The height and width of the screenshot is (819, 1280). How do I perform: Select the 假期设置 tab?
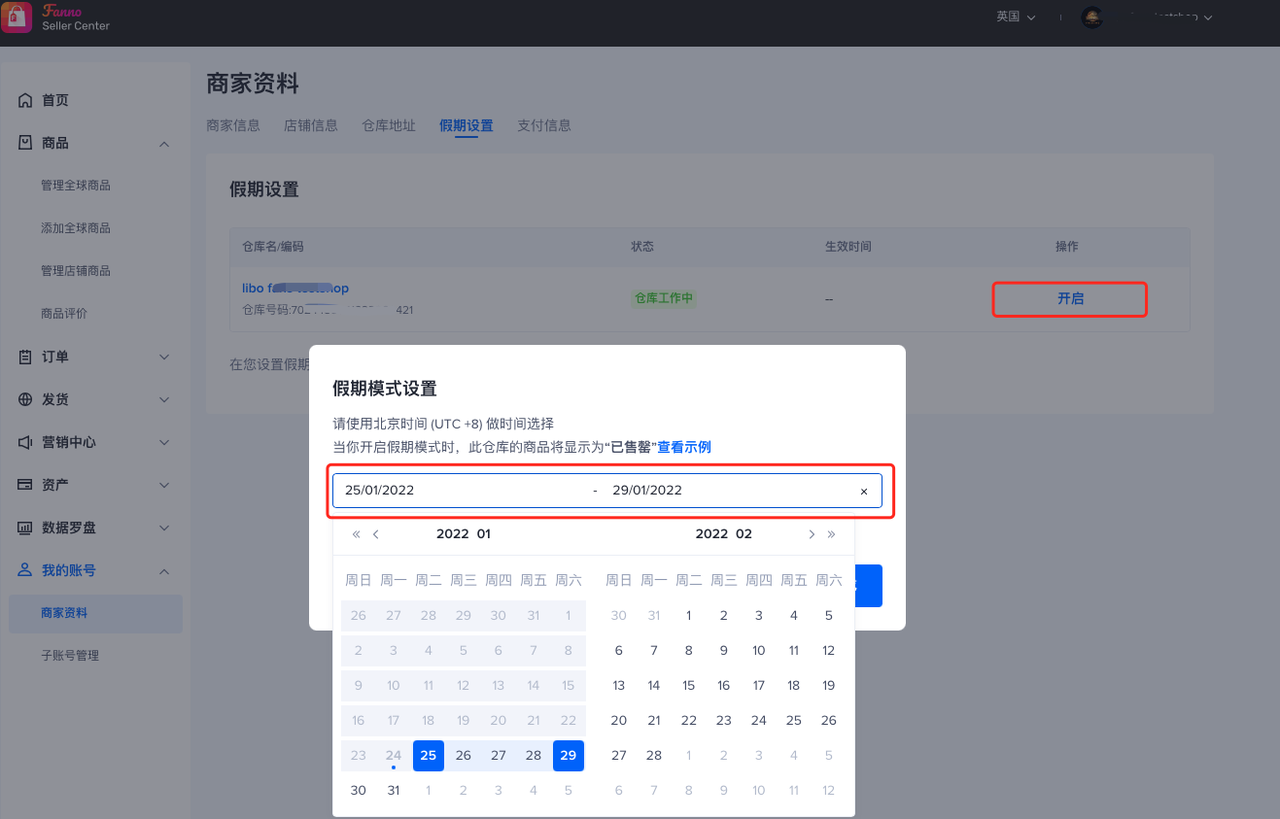click(x=466, y=126)
